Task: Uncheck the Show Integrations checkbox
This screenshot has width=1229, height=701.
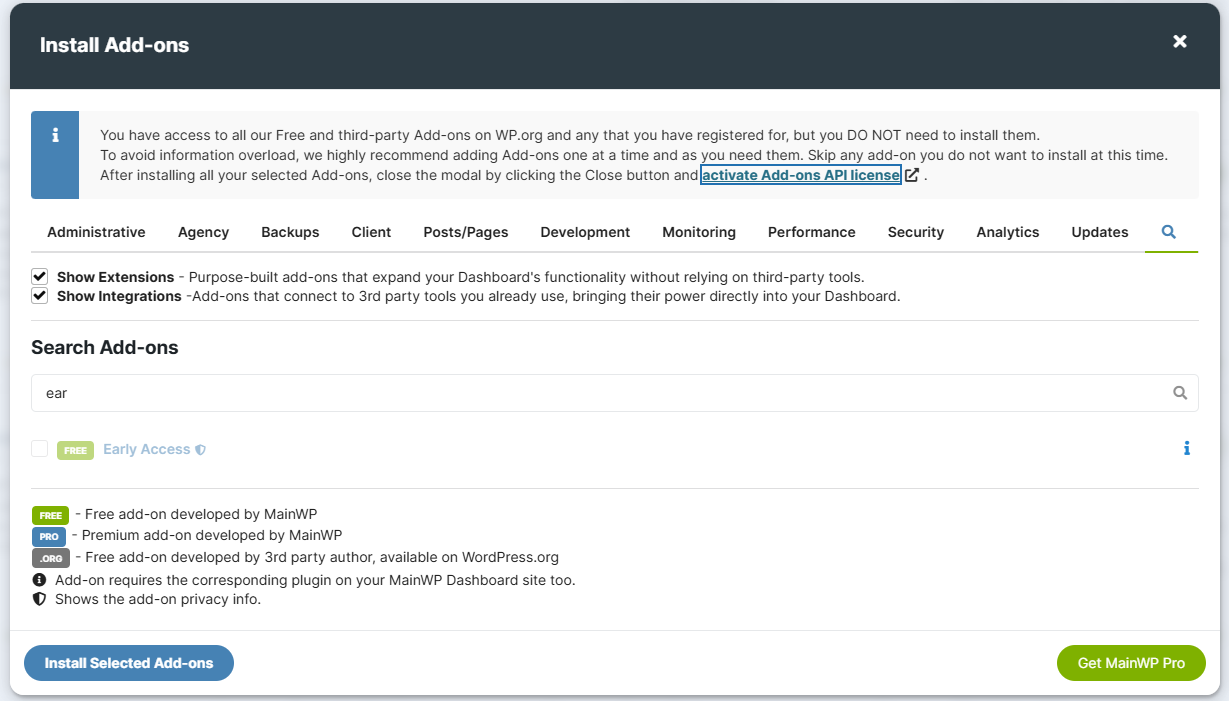Action: click(40, 296)
